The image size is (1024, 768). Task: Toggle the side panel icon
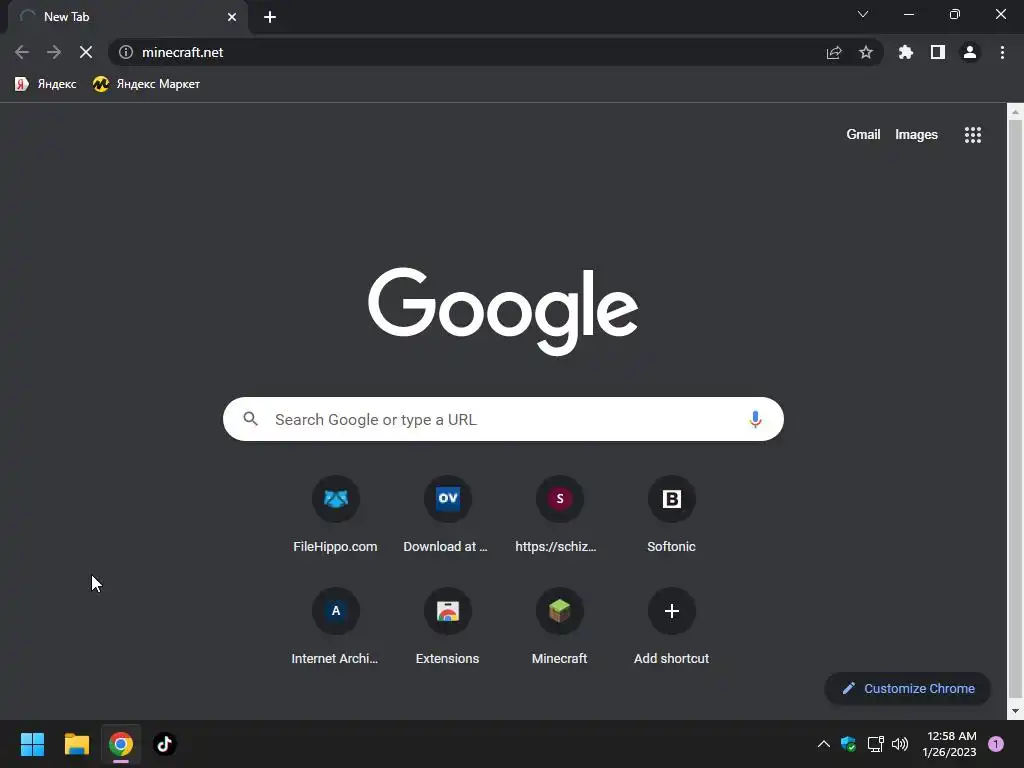click(938, 52)
